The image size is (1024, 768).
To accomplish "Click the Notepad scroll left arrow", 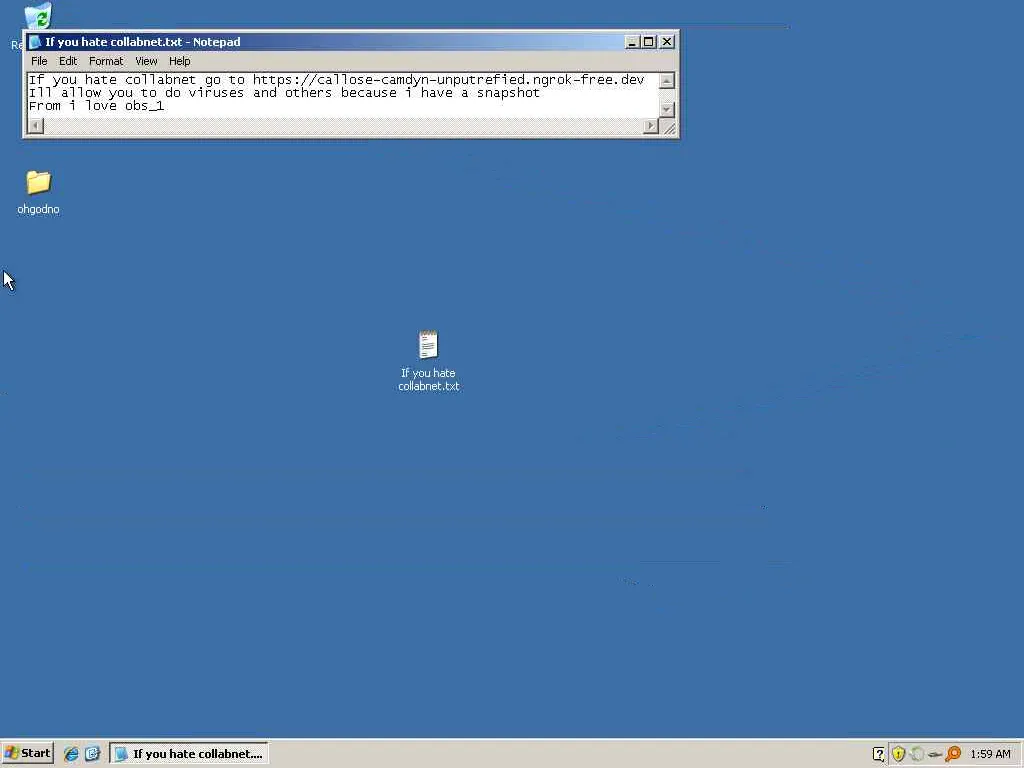I will pyautogui.click(x=36, y=125).
